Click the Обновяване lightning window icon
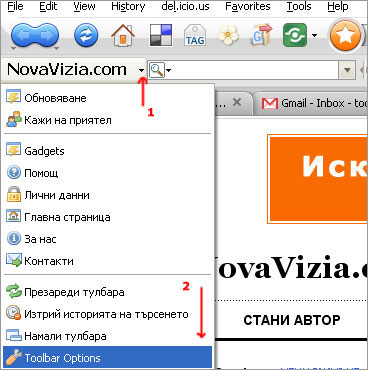 click(13, 97)
